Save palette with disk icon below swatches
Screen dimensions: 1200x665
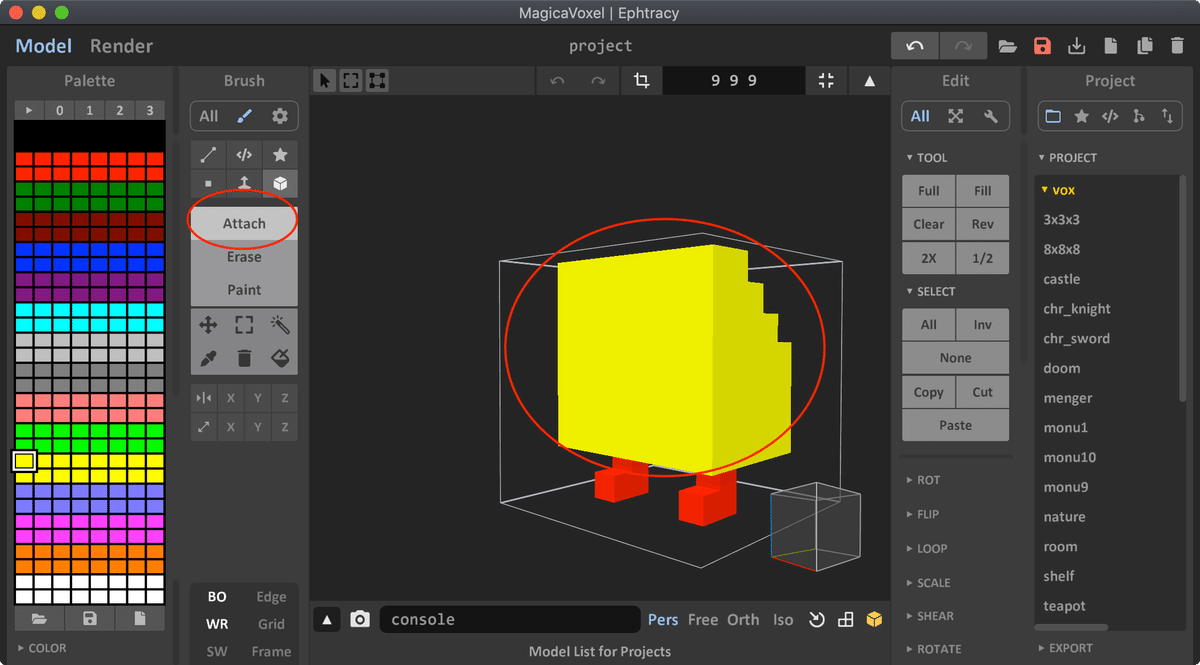tap(90, 619)
